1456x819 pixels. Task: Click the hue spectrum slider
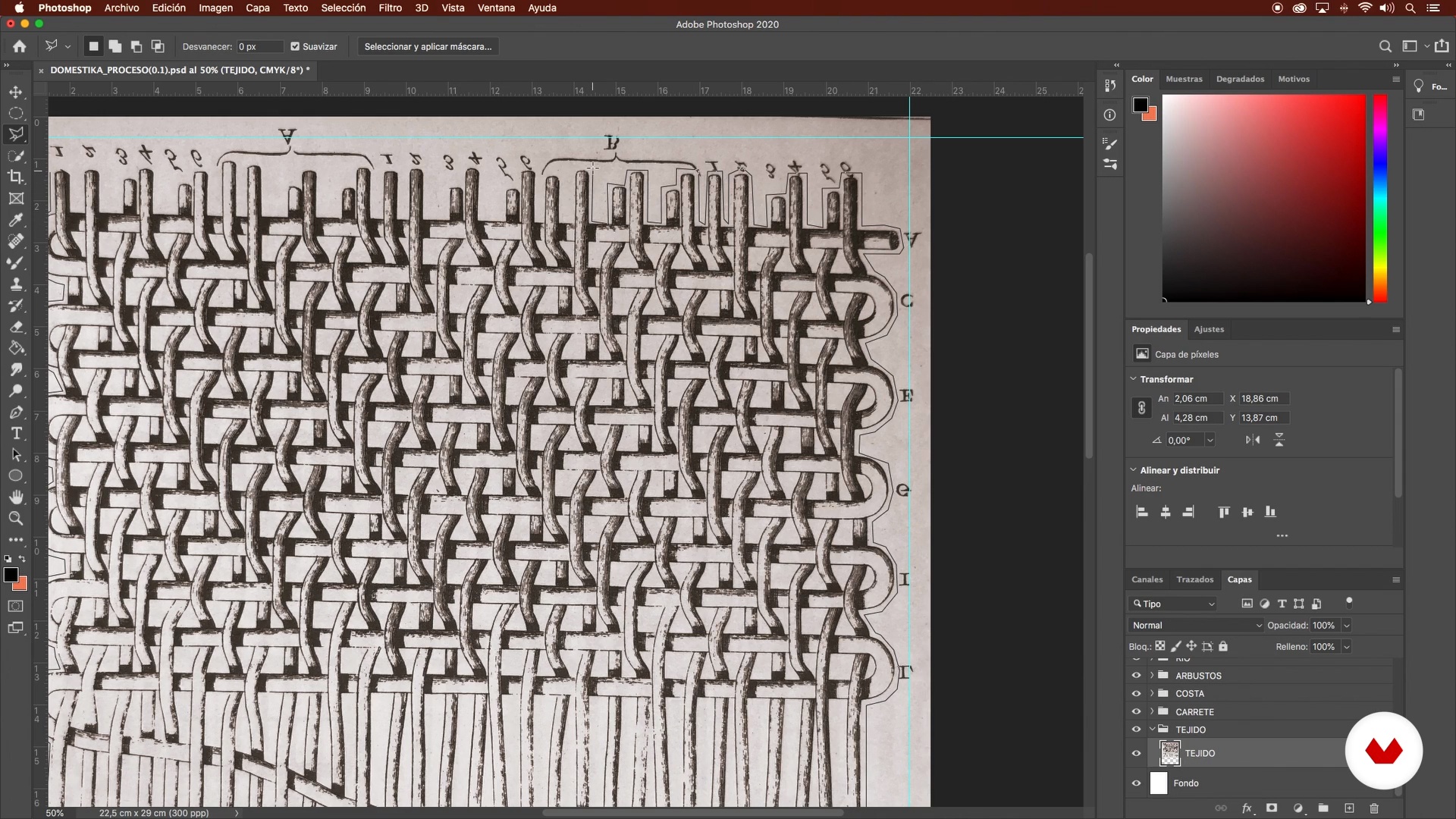[1380, 198]
